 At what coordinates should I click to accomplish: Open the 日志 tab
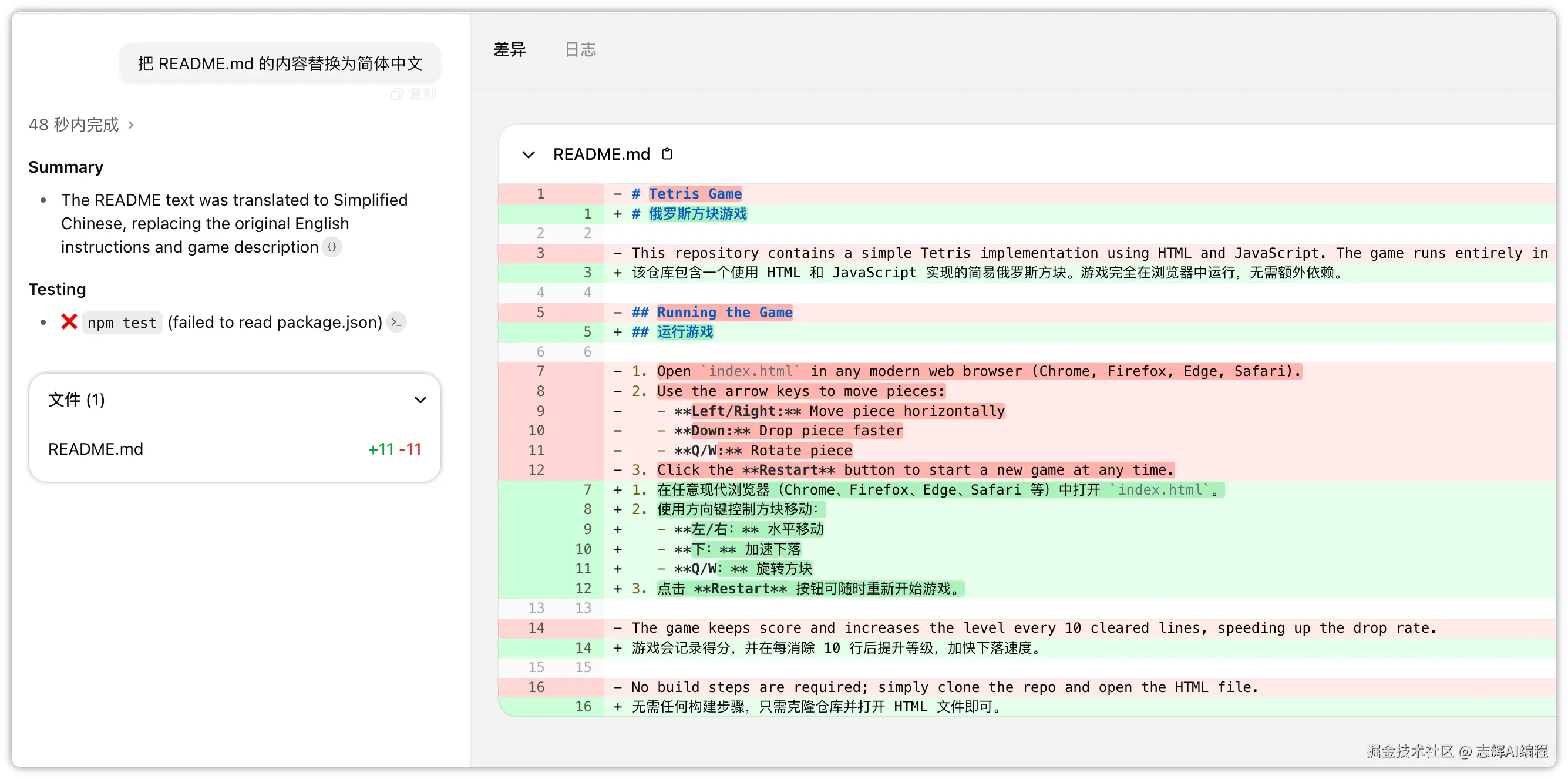coord(580,49)
